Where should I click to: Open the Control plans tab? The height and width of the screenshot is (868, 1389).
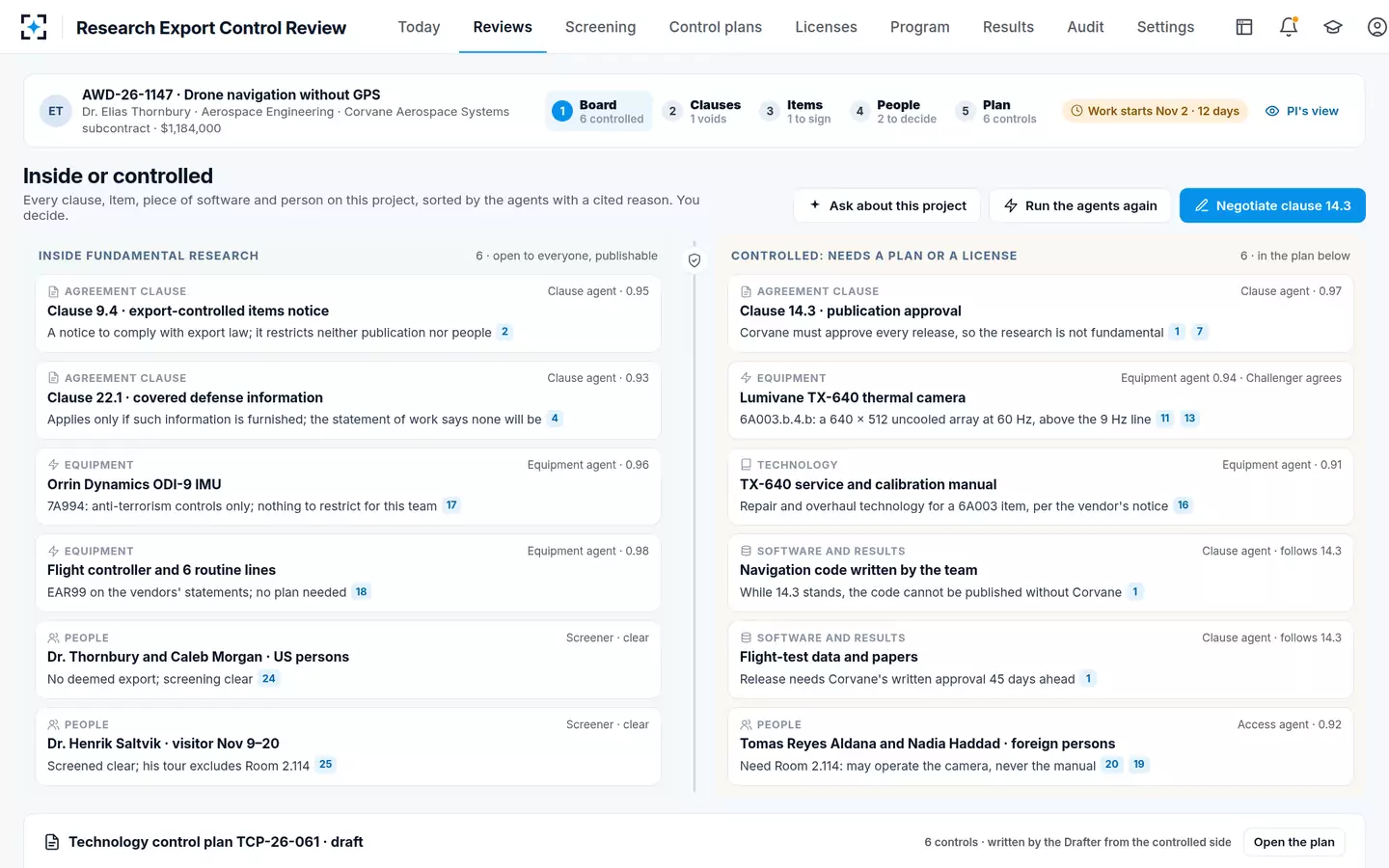tap(716, 27)
